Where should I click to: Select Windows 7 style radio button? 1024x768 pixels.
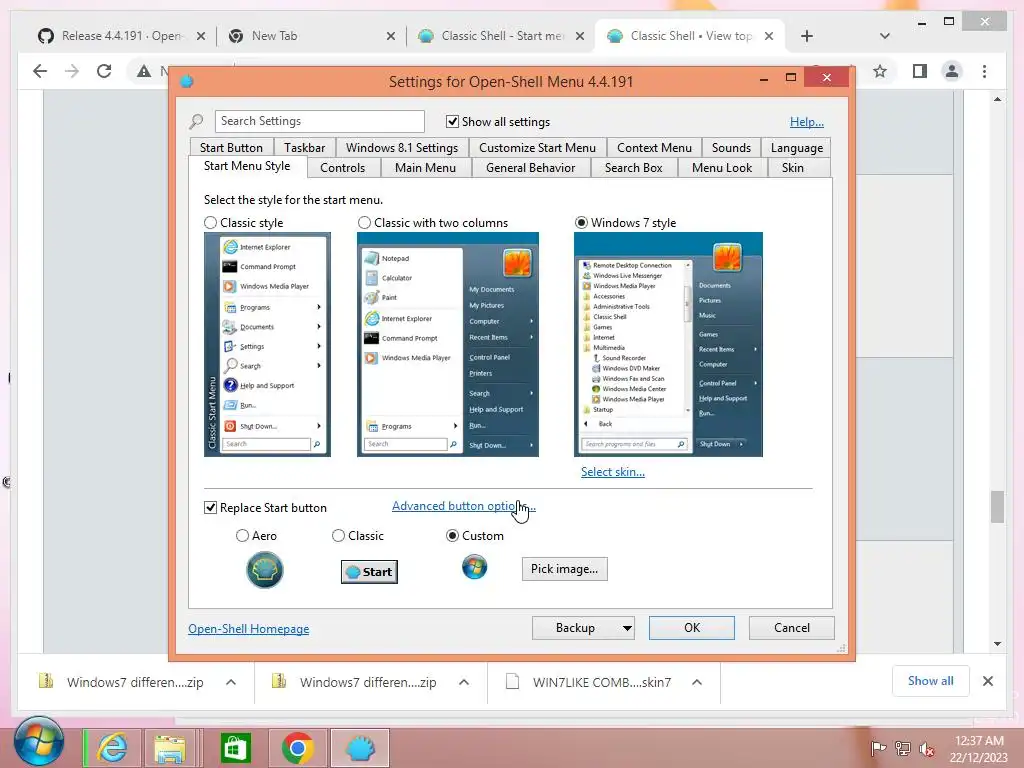pos(581,223)
